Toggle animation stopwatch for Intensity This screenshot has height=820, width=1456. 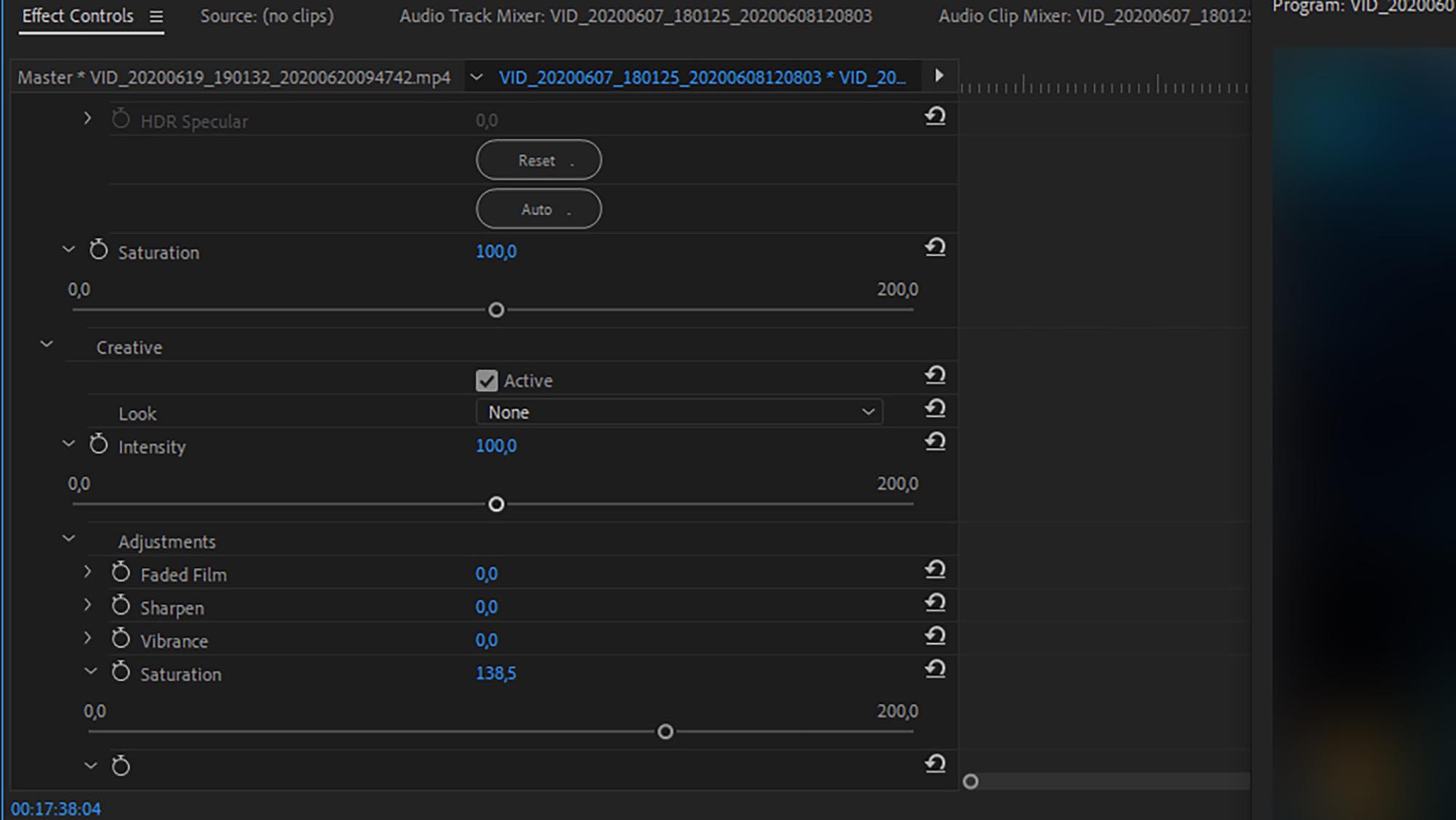coord(98,445)
